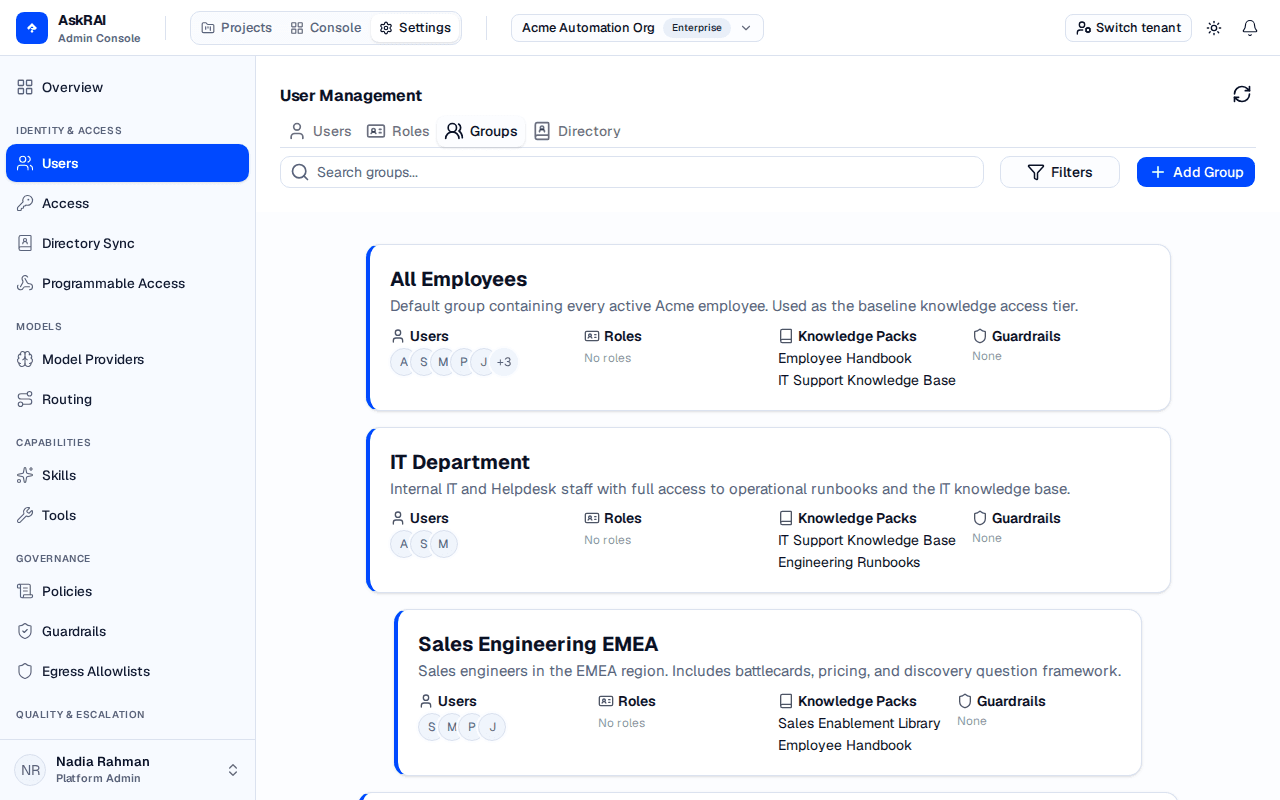The image size is (1280, 800).
Task: Open the Sales Engineering EMEA group title
Action: point(538,644)
